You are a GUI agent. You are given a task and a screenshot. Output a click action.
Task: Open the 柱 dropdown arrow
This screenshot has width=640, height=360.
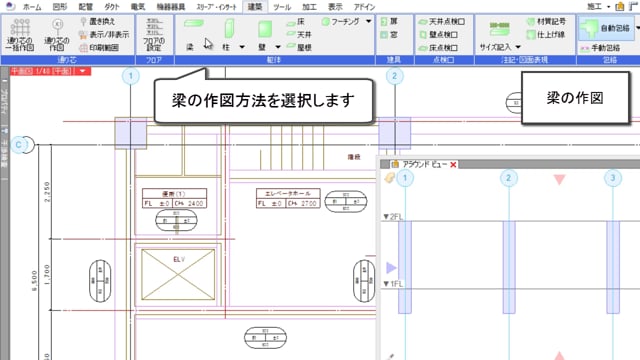click(x=242, y=47)
